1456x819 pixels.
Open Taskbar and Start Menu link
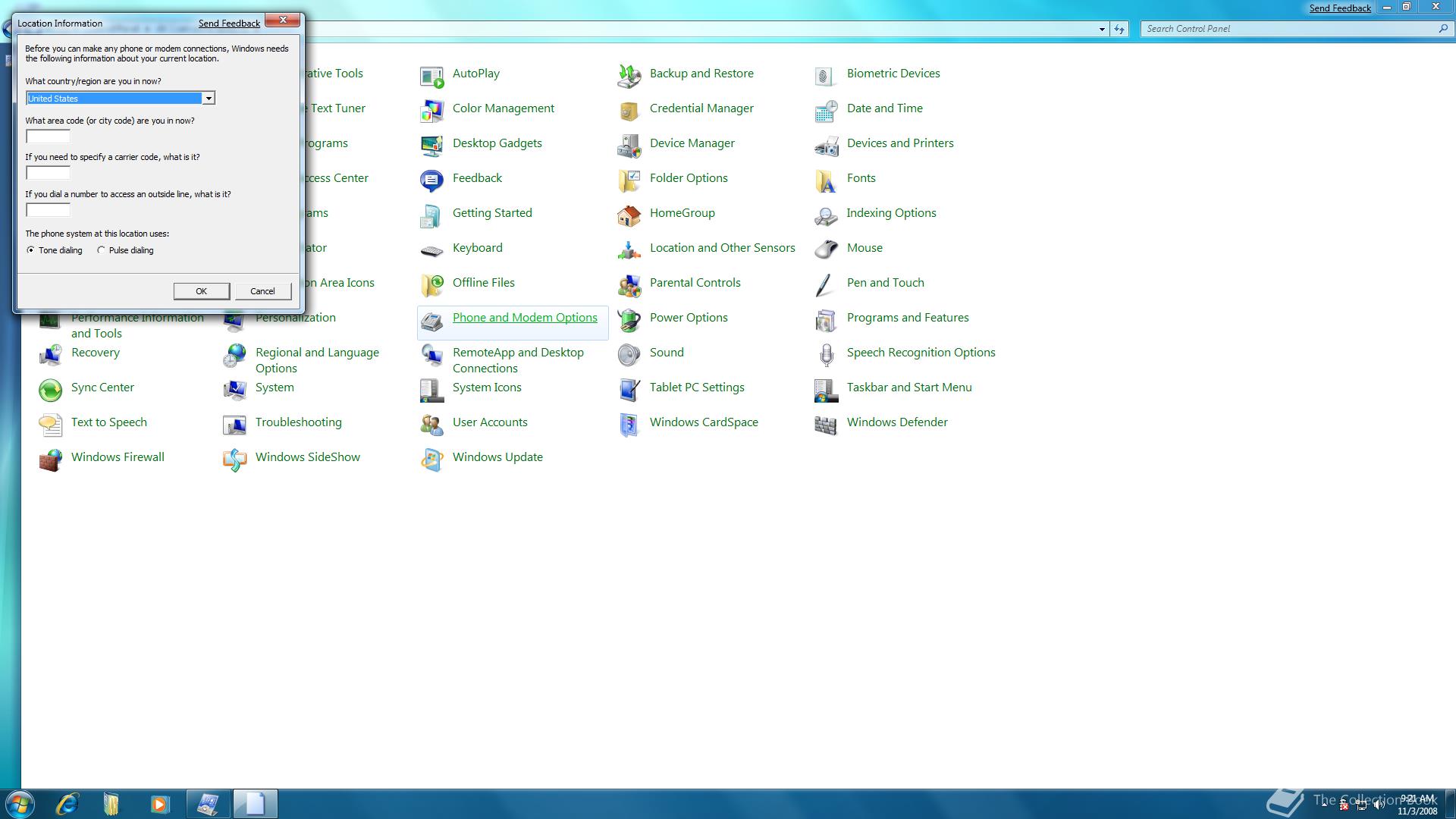909,388
